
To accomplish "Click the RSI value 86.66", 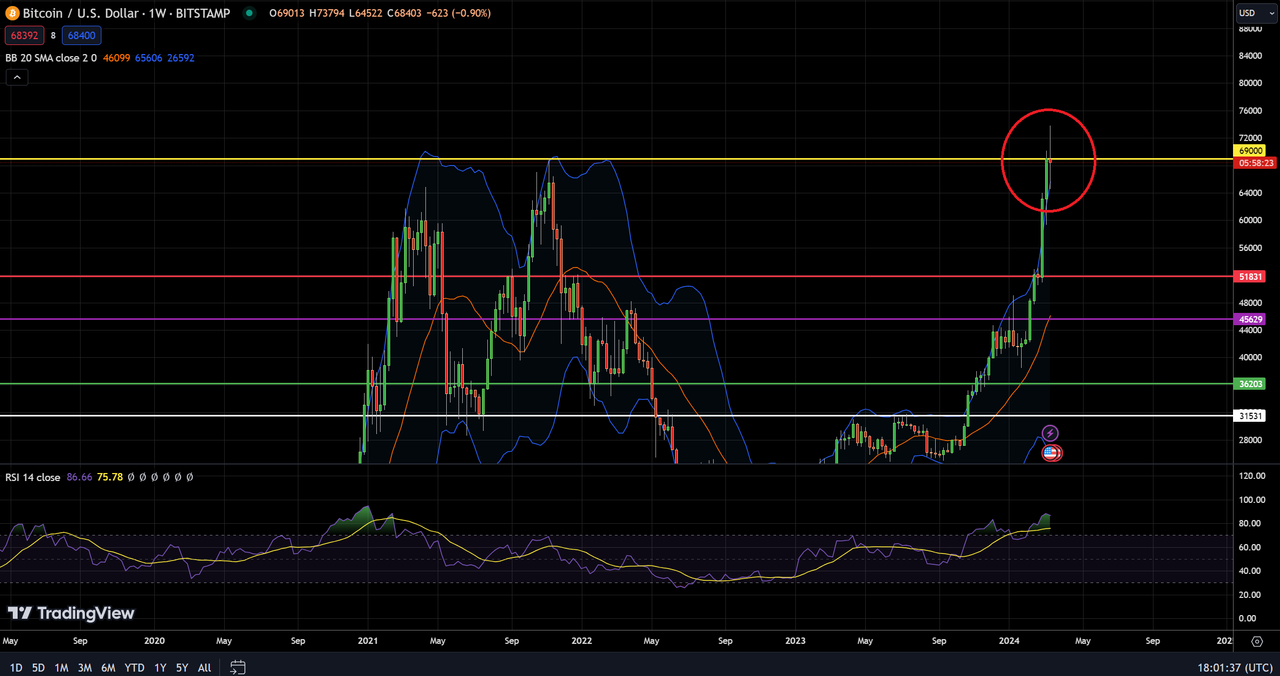I will pyautogui.click(x=79, y=477).
